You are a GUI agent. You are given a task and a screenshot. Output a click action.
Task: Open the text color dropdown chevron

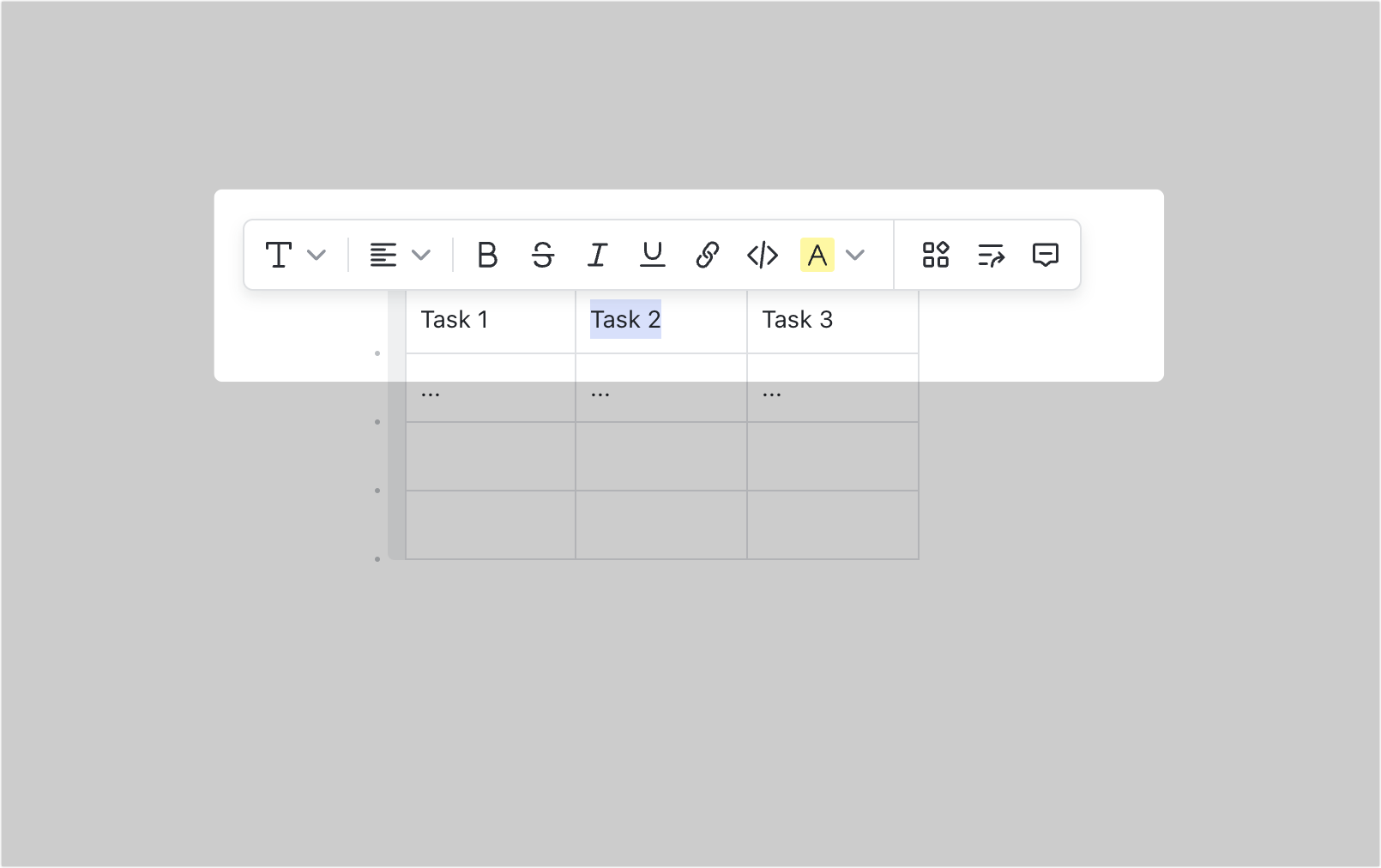[854, 255]
